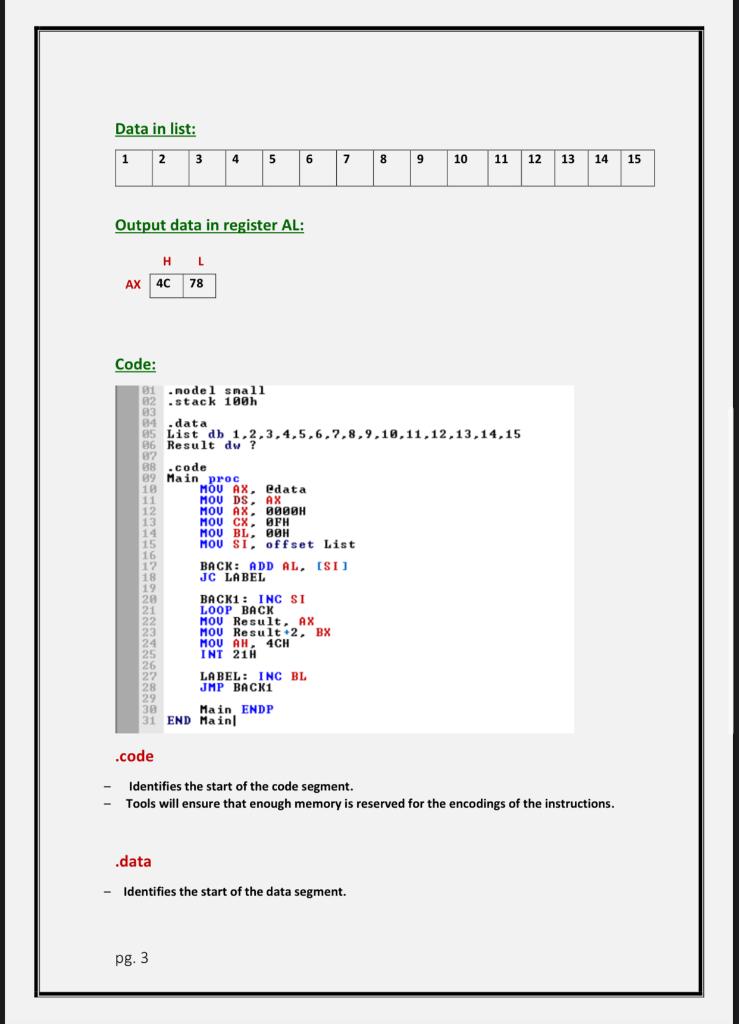Screen dimensions: 739x1024
Task: Select cell 4 in the data list table
Action: [244, 168]
